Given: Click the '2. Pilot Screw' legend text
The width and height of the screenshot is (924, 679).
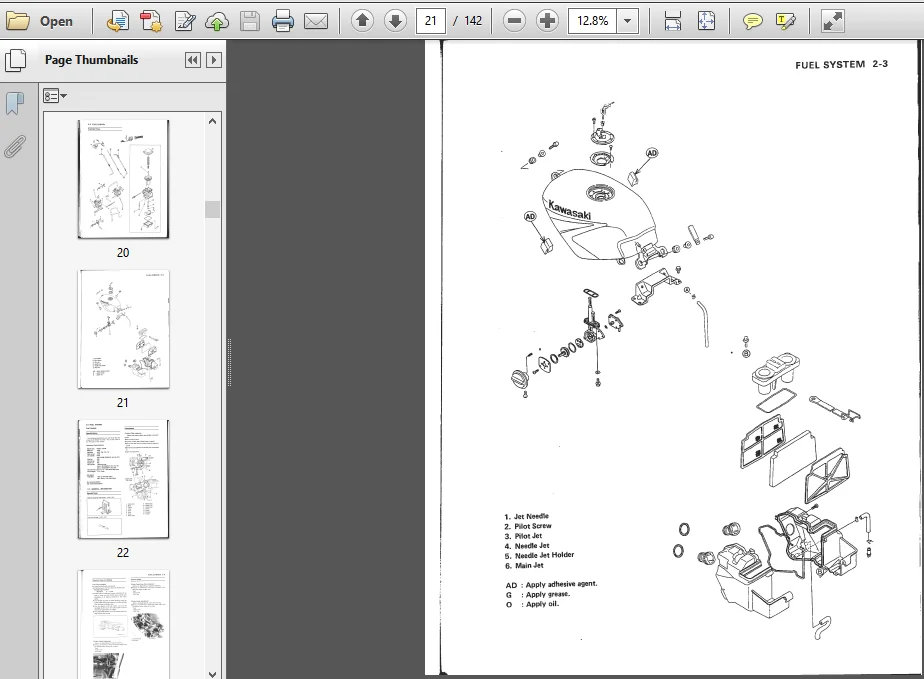Looking at the screenshot, I should pos(528,526).
